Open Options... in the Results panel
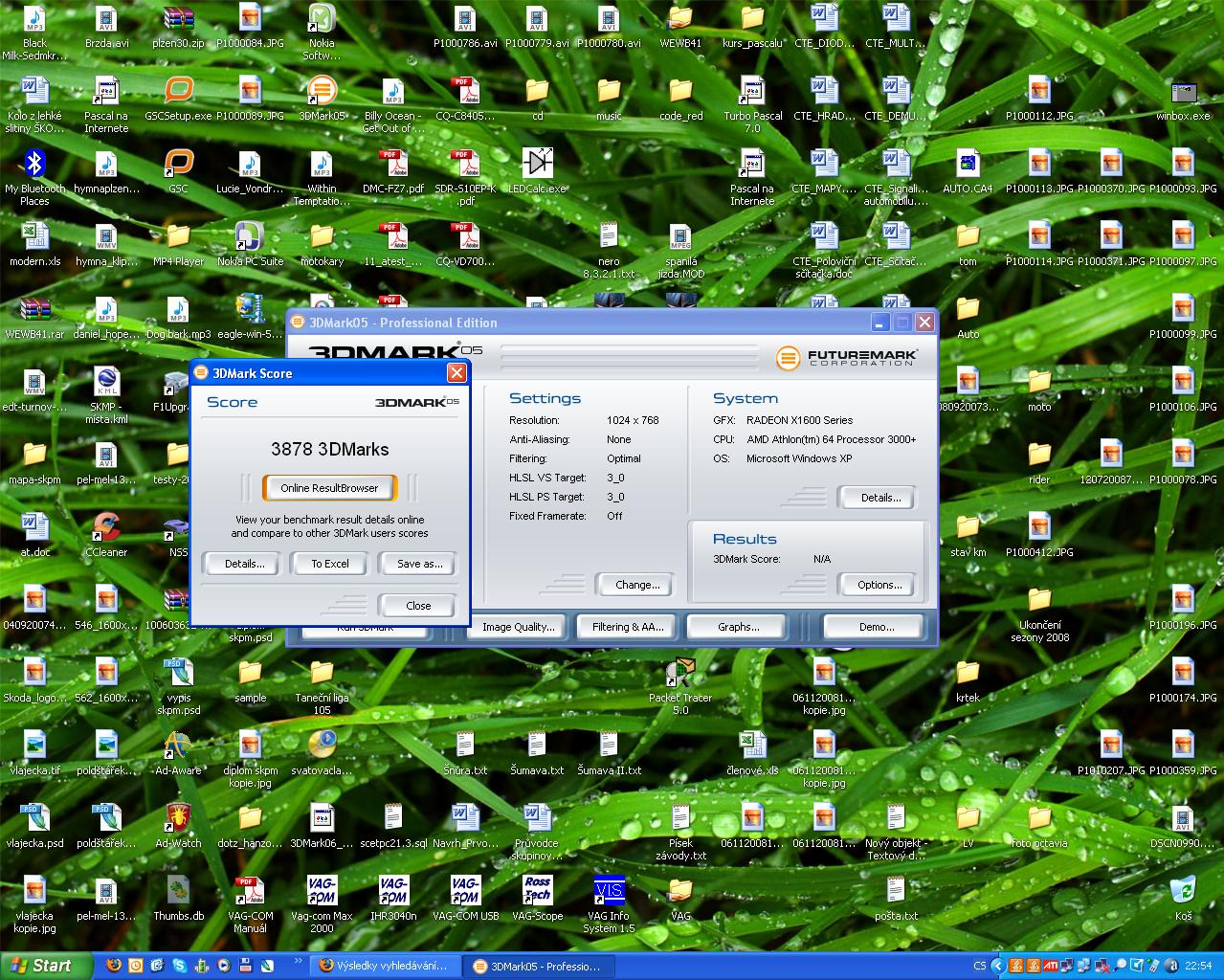Screen dimensions: 1224x980 pos(879,585)
